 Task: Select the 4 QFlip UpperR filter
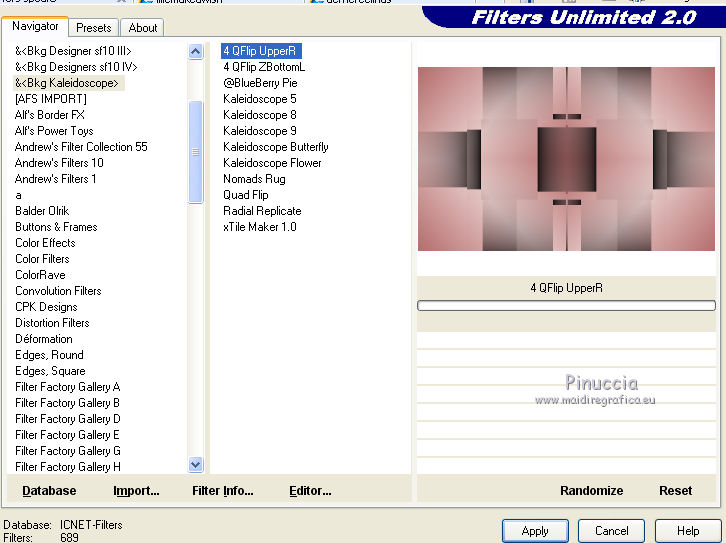(261, 51)
